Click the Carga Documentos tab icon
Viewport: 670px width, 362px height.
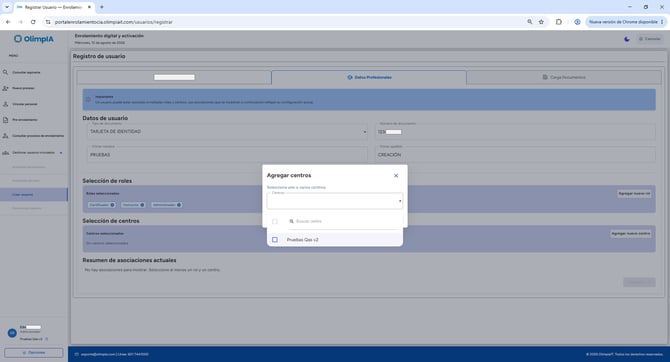tap(545, 77)
